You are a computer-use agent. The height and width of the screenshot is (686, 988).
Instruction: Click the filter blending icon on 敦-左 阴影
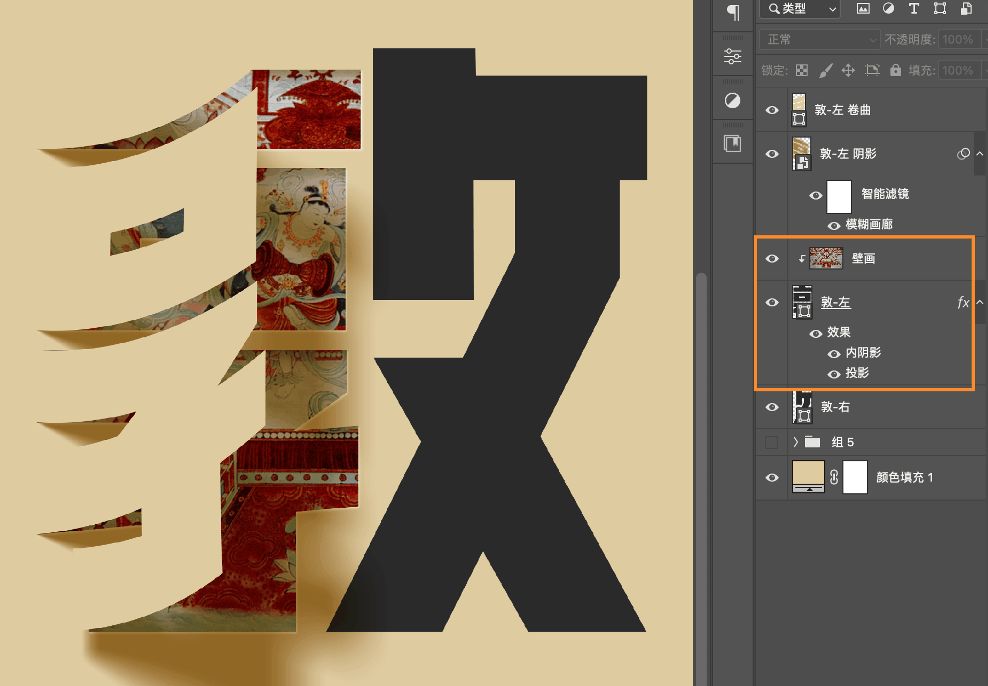coord(963,154)
